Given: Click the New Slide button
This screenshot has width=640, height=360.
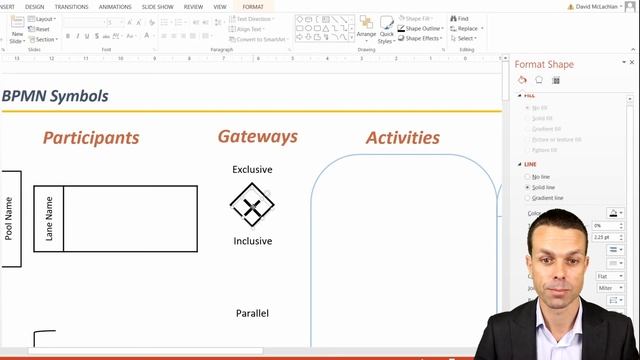Looking at the screenshot, I should coord(17,30).
